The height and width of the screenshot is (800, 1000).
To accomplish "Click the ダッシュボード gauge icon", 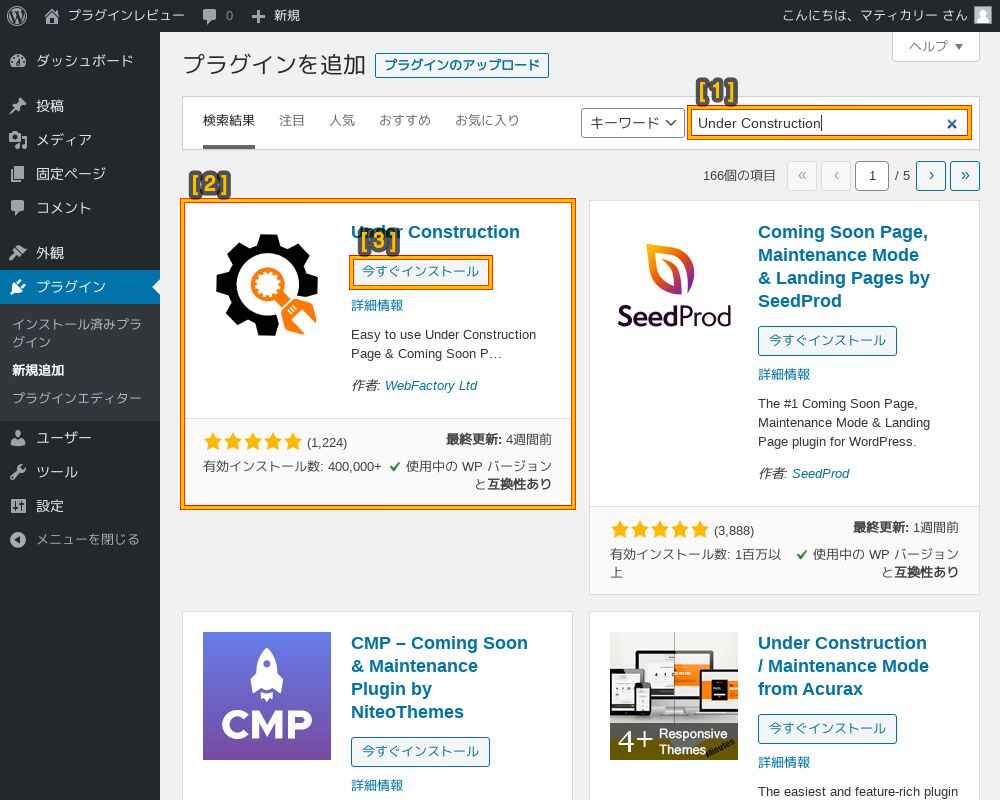I will tap(18, 61).
